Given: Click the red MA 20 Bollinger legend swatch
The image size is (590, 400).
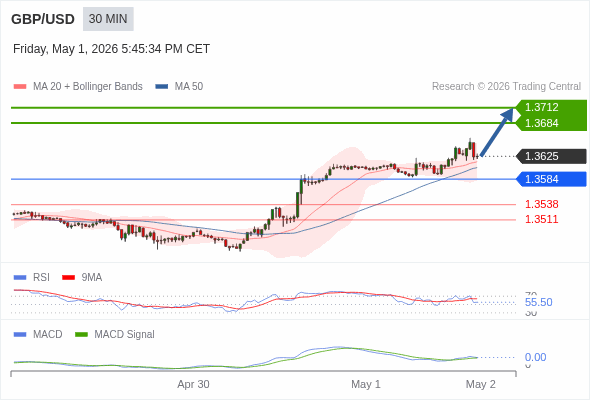Looking at the screenshot, I should pos(20,87).
